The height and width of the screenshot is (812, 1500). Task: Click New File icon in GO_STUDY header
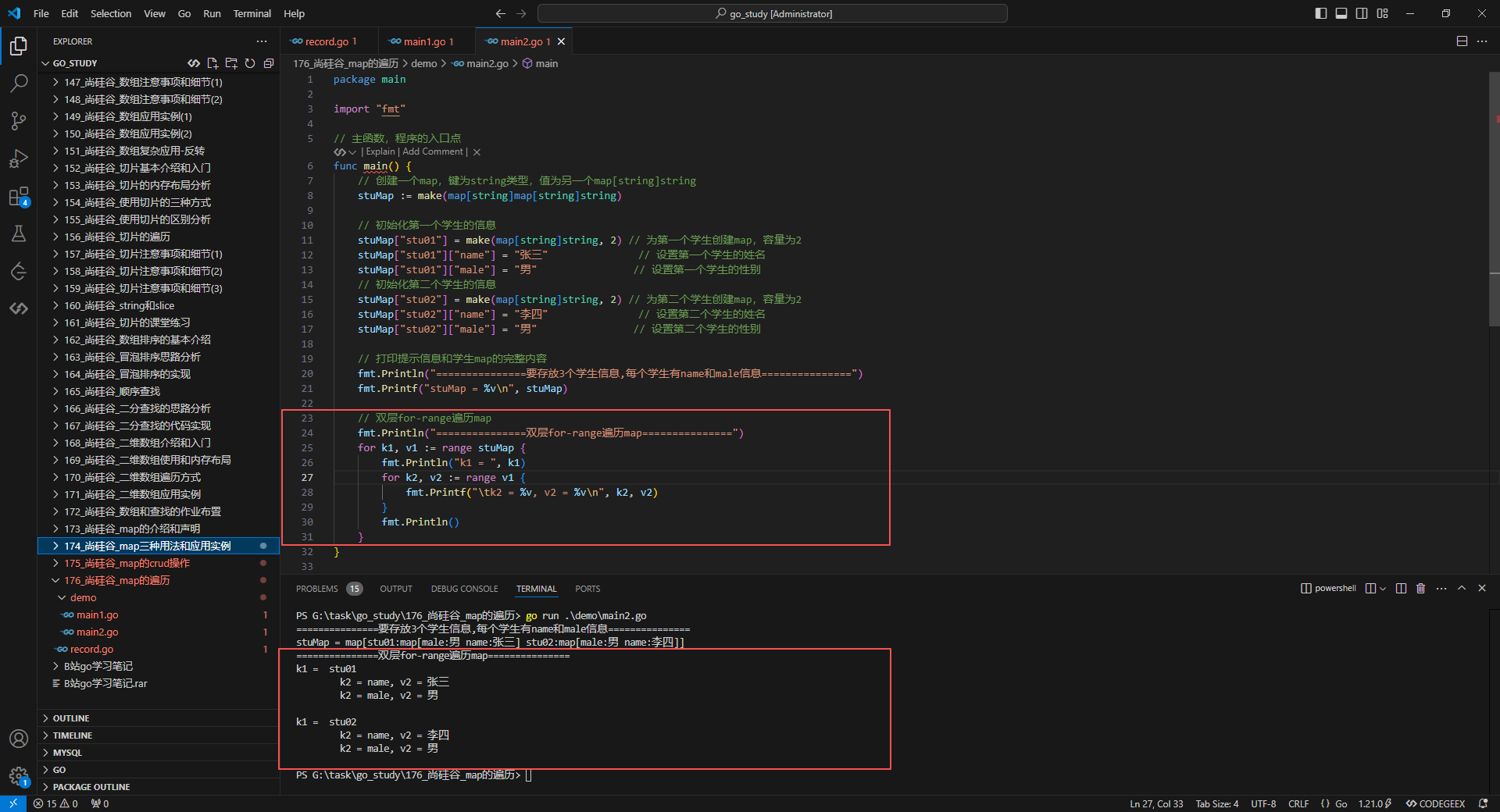point(212,63)
